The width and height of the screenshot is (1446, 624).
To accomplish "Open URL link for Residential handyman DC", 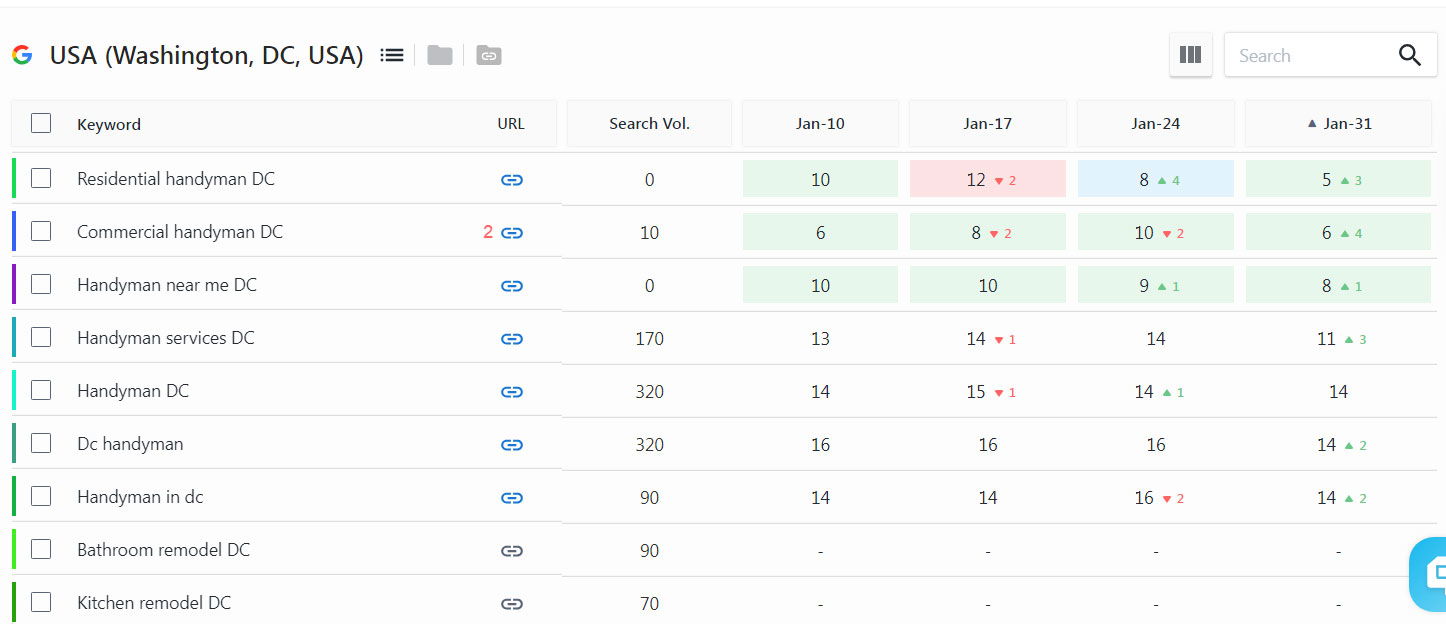I will click(512, 180).
